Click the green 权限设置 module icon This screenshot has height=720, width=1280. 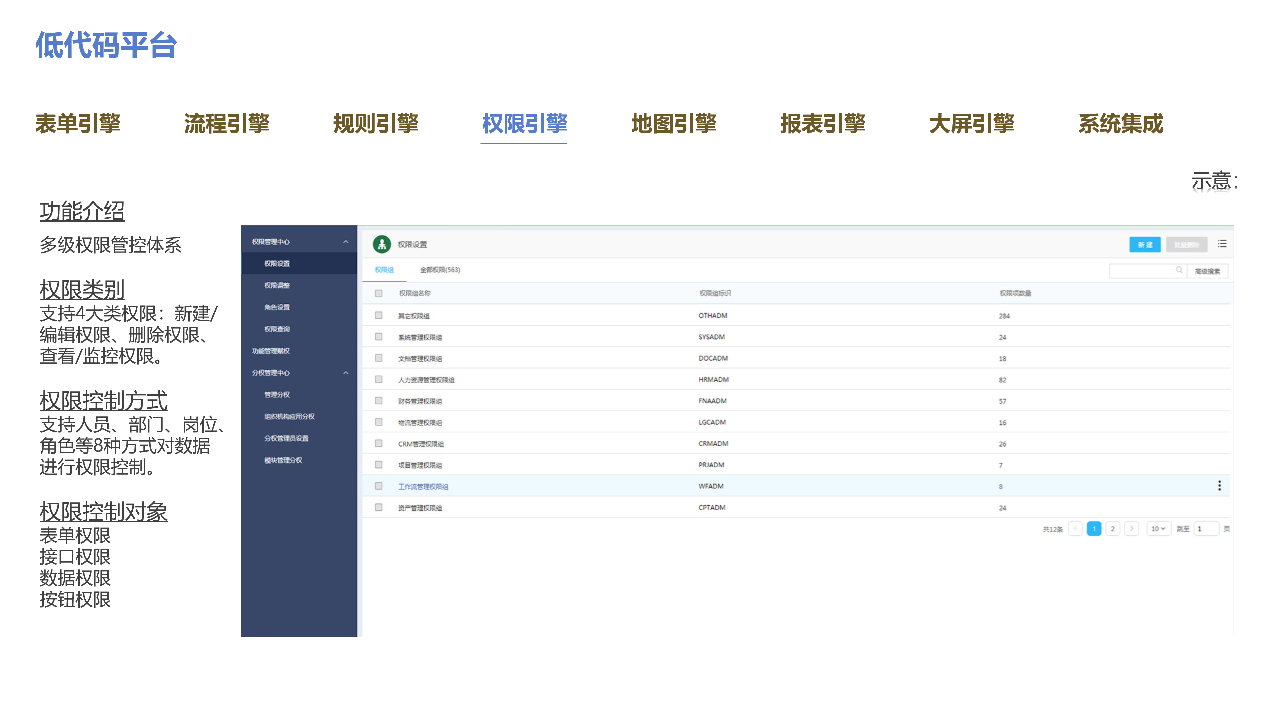point(382,244)
